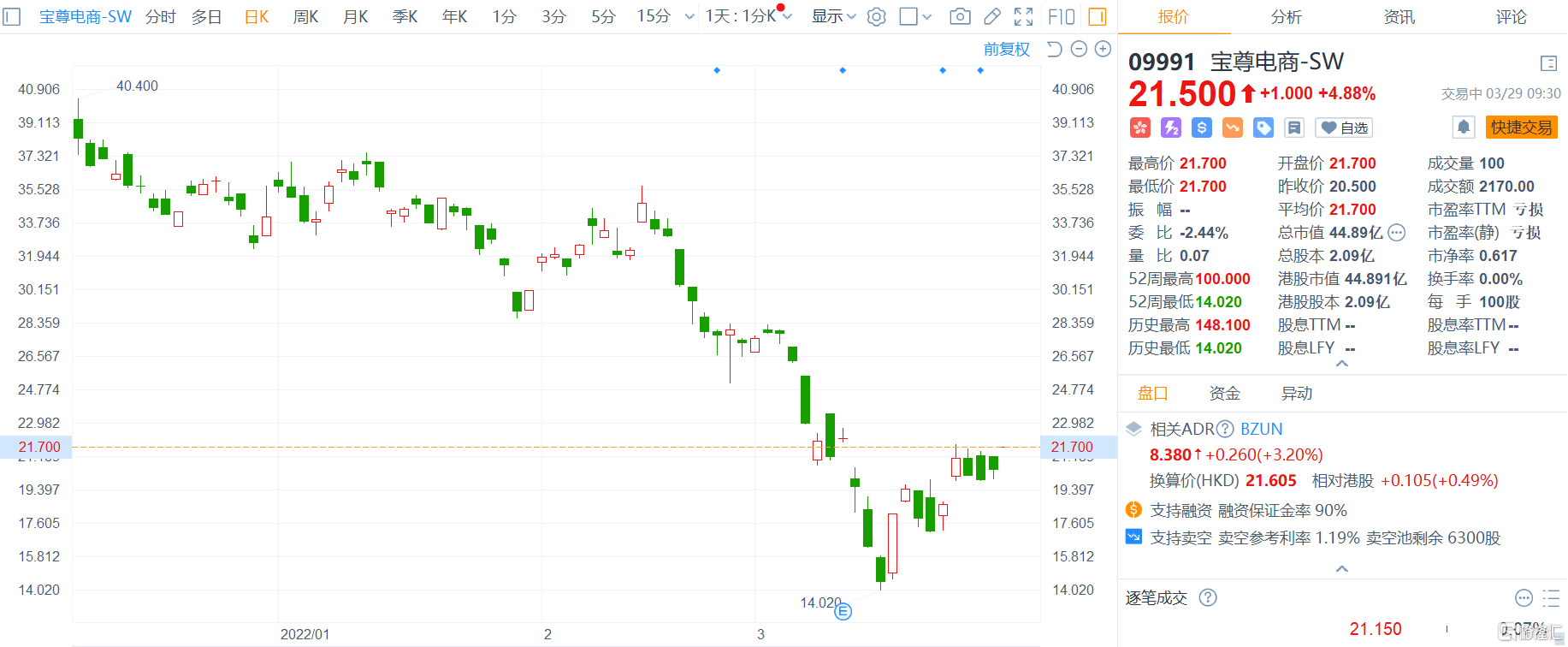Select the drawing pencil tool
Screen dimensions: 1568x647
992,16
